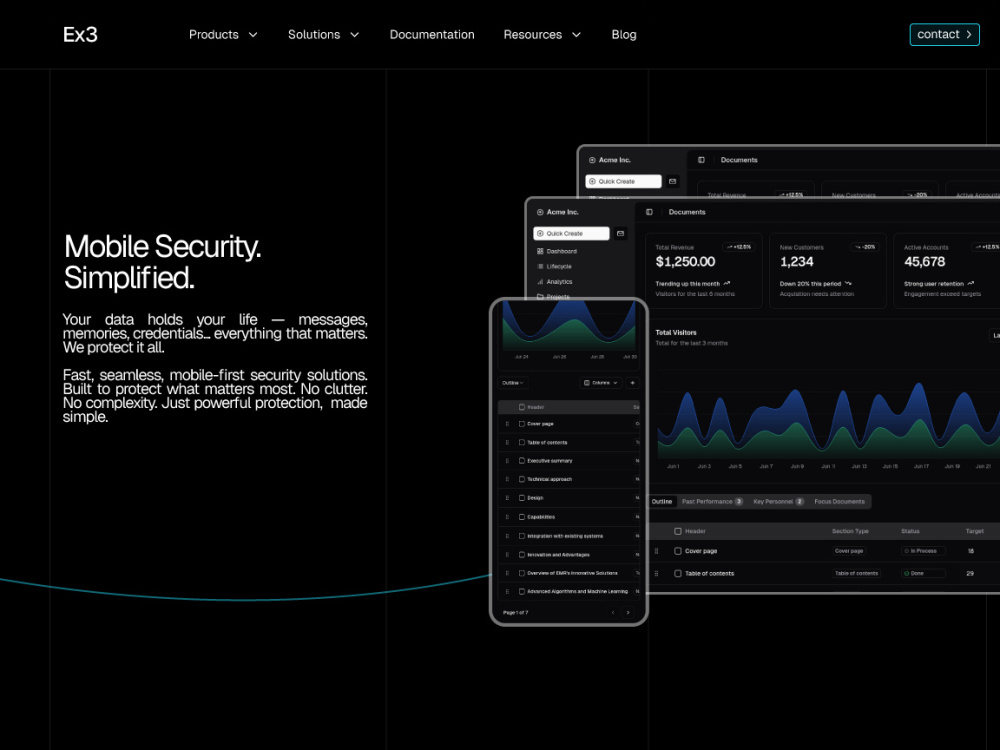The height and width of the screenshot is (750, 1000).
Task: Open the Columns dropdown on the phone mockup
Action: 601,383
